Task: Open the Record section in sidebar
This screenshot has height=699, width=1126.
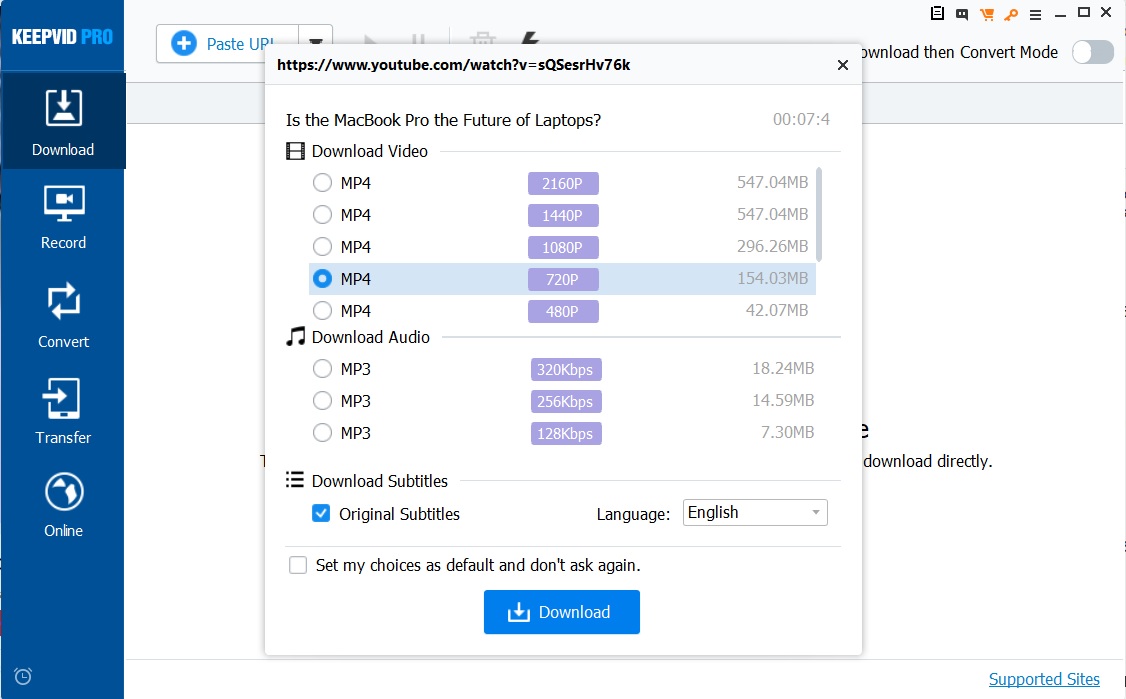Action: coord(63,216)
